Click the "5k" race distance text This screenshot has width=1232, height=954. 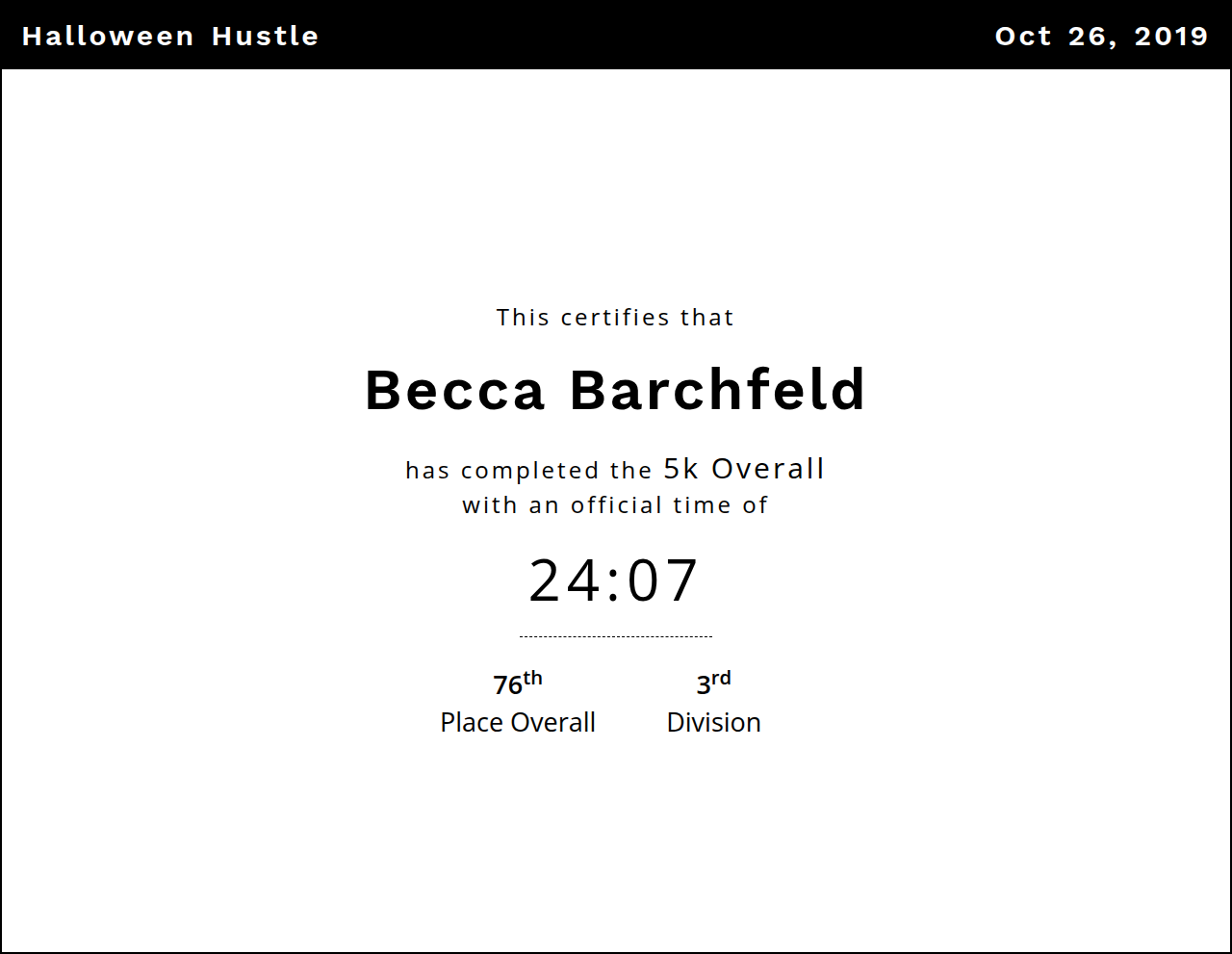pos(680,469)
